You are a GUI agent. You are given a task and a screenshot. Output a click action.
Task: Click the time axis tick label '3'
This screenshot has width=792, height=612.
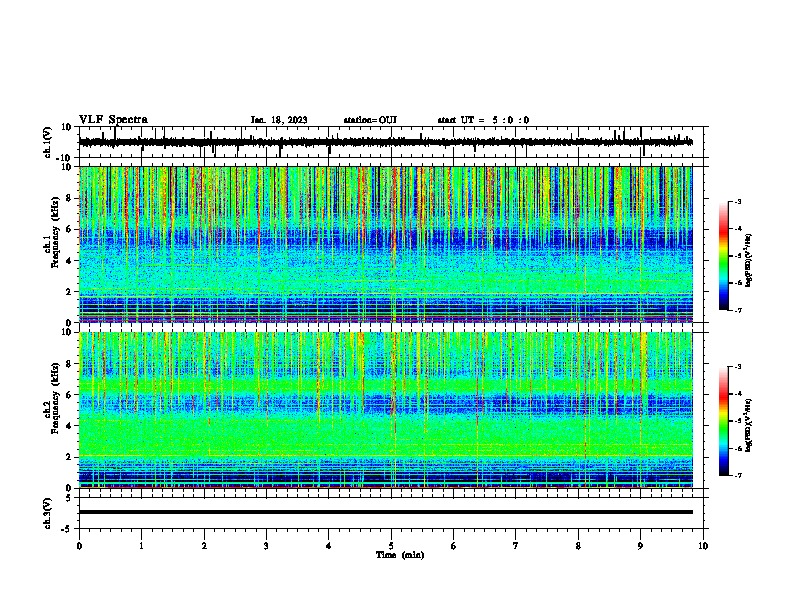266,546
